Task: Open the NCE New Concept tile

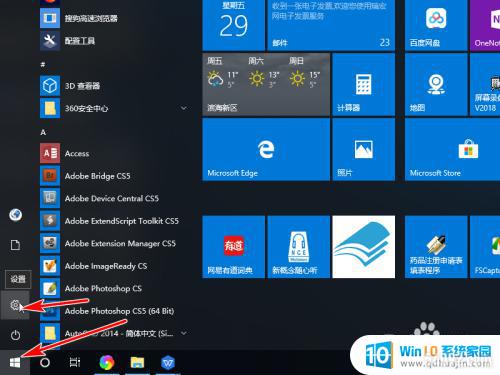Action: click(299, 247)
